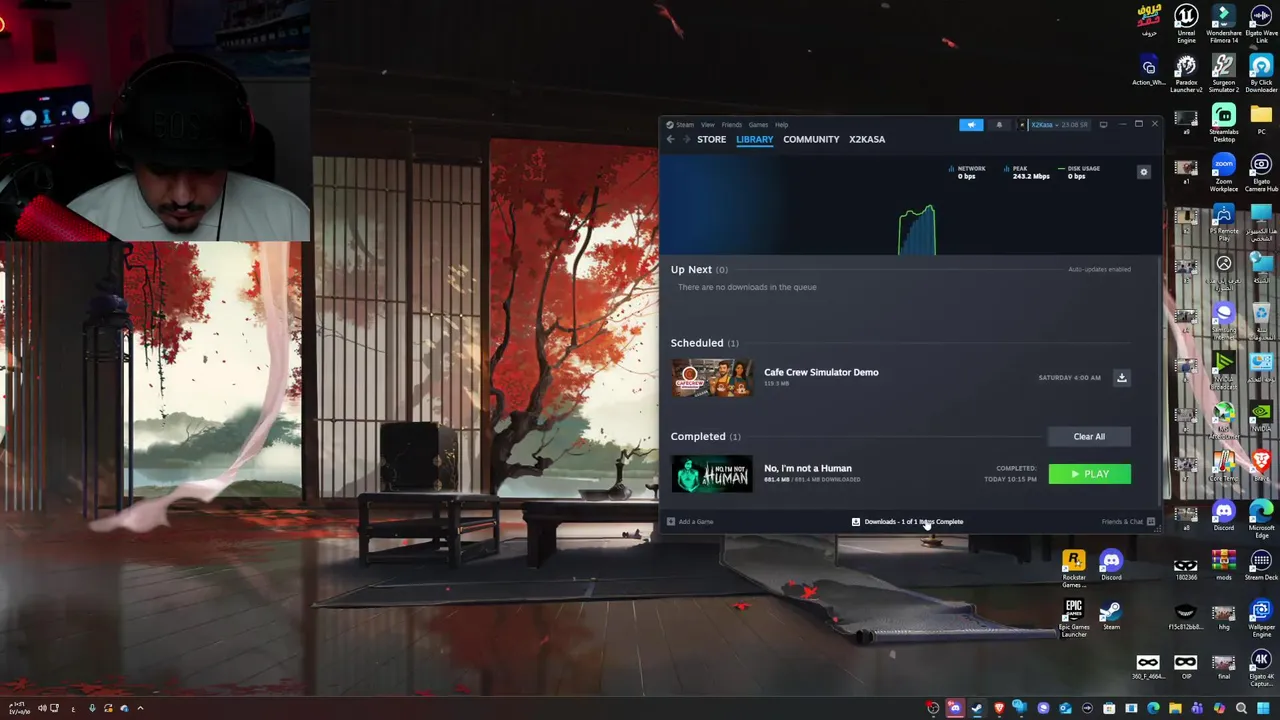Click Add a Game in Steam

[690, 522]
